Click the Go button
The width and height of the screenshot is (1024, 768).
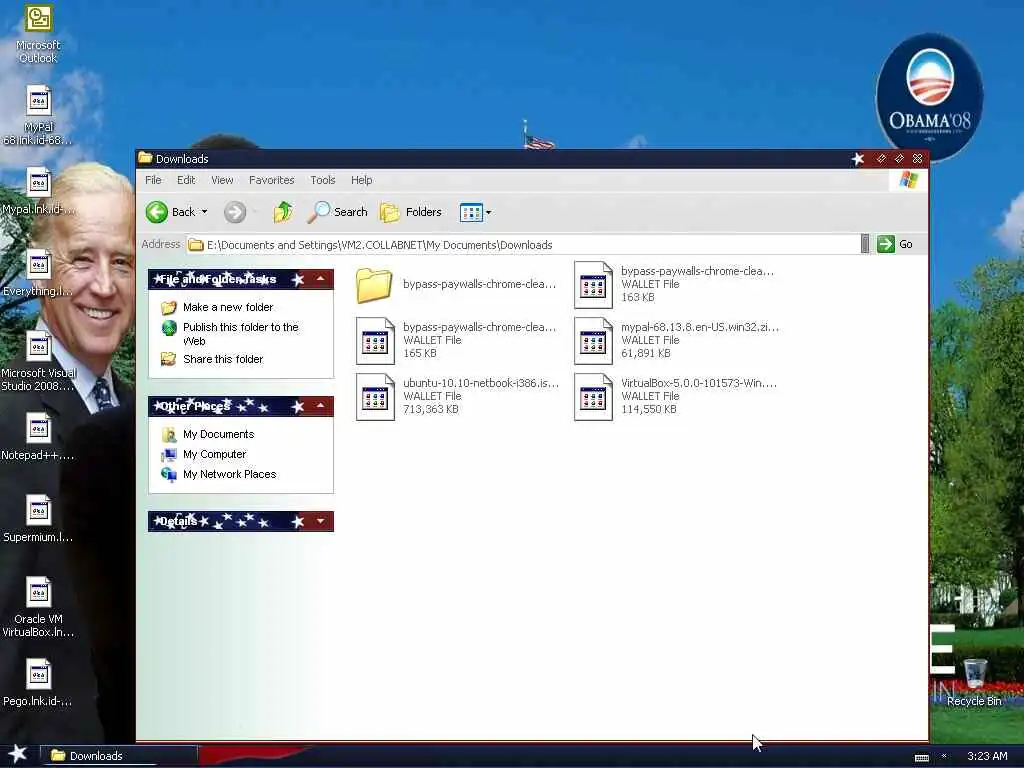point(895,244)
